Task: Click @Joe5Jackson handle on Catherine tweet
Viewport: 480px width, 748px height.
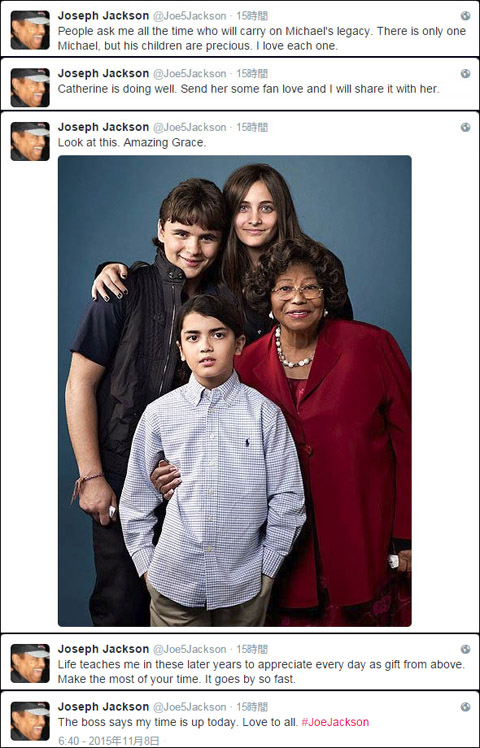Action: click(189, 73)
